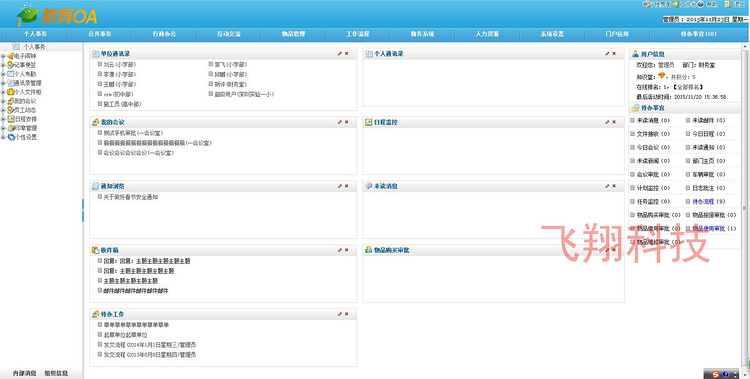The image size is (750, 379).
Task: Click the 电子闹钟 horn icon in sidebar
Action: pos(10,56)
